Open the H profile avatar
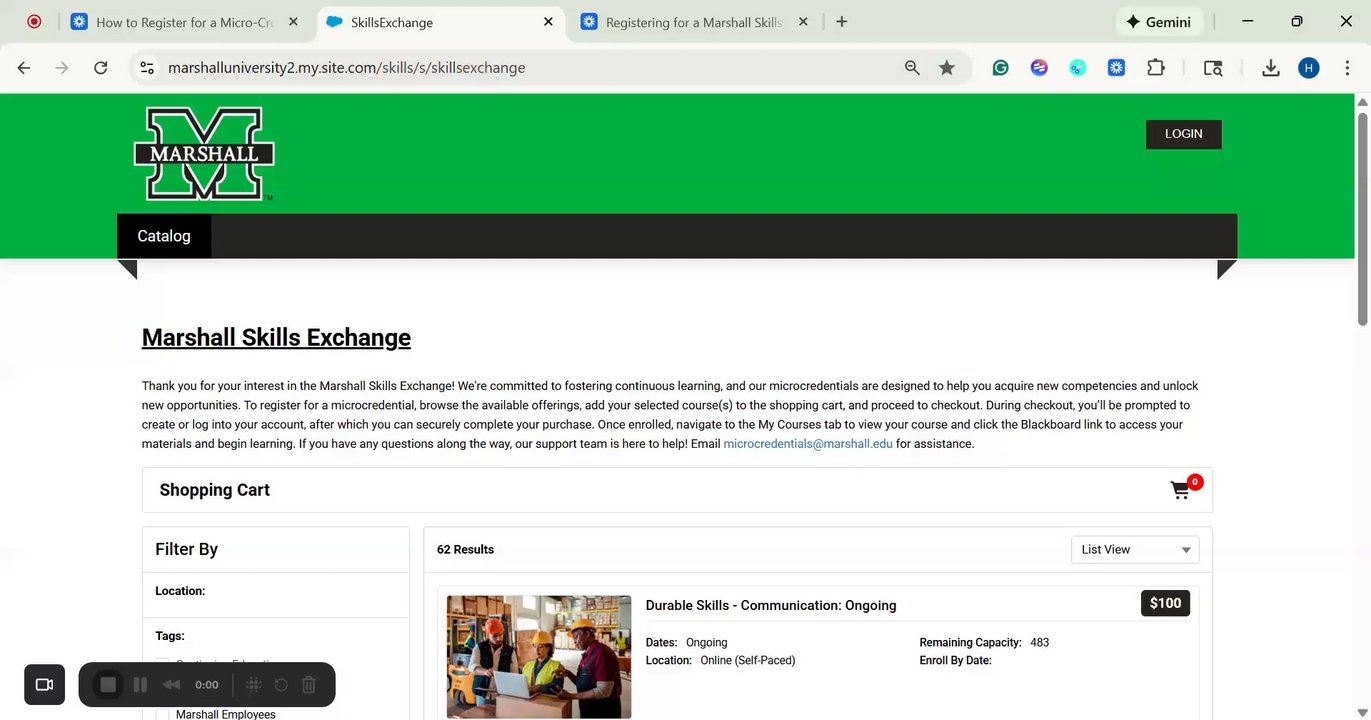The height and width of the screenshot is (720, 1371). [x=1309, y=68]
